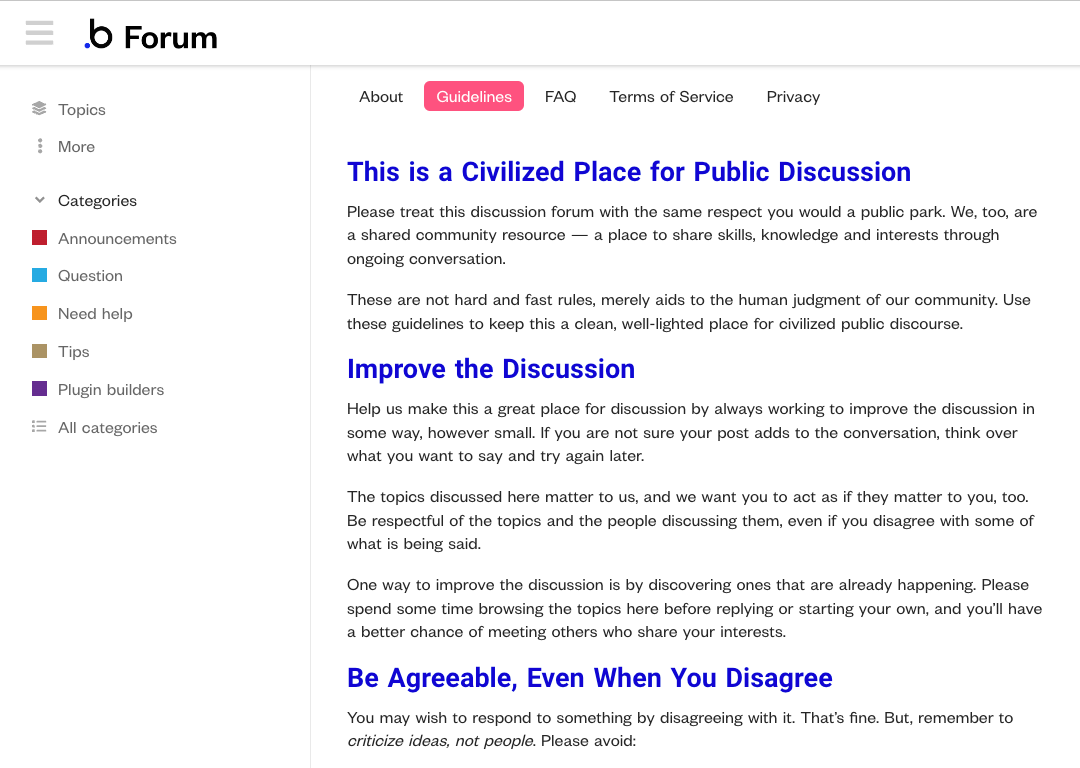Select the Topics icon in the sidebar
The width and height of the screenshot is (1080, 768).
point(39,108)
